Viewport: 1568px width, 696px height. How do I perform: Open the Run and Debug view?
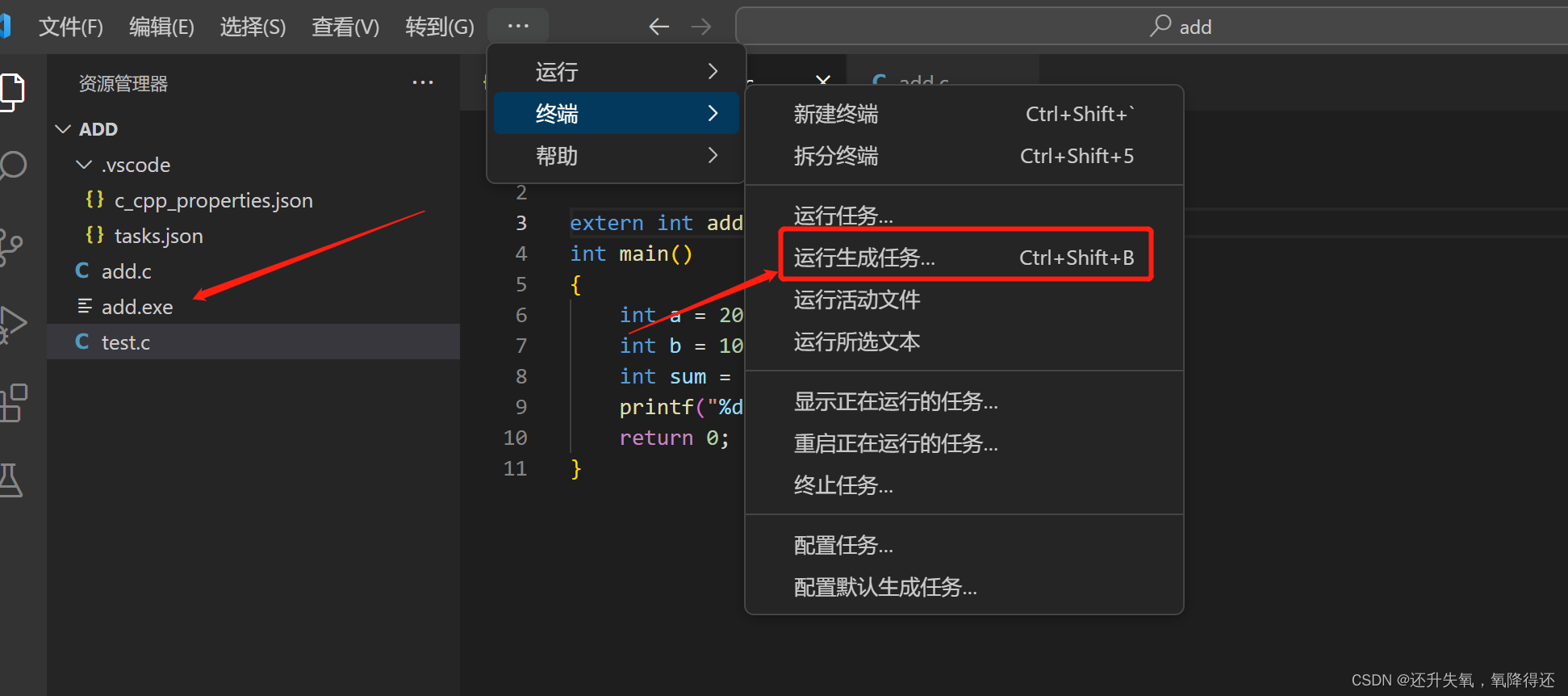click(12, 325)
